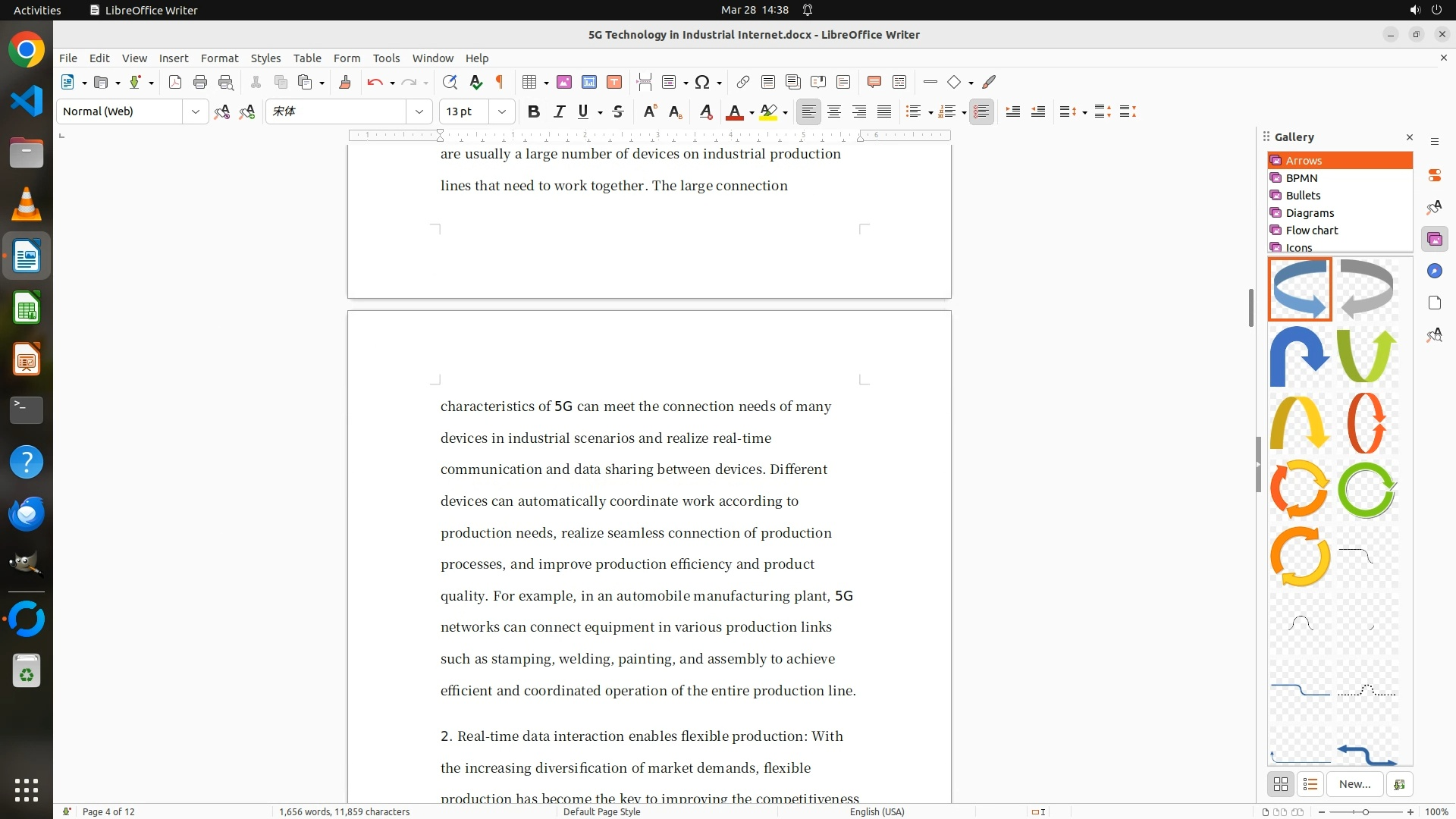Toggle formatting marks pilcrow icon
This screenshot has width=1456, height=819.
point(500,83)
